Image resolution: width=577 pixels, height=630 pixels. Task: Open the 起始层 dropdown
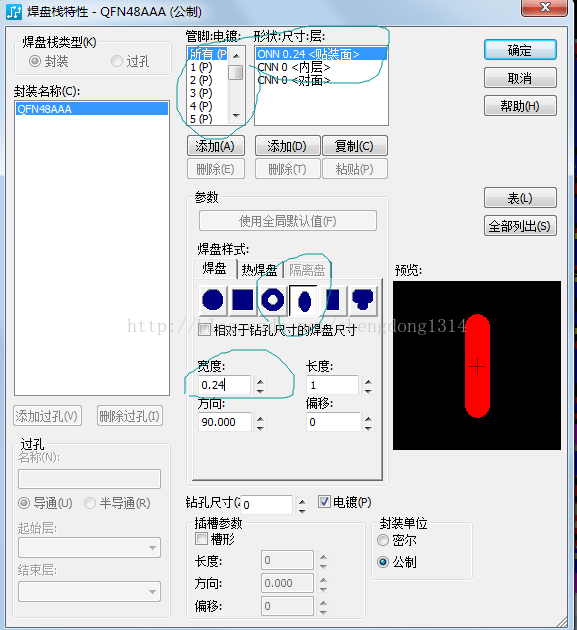89,548
